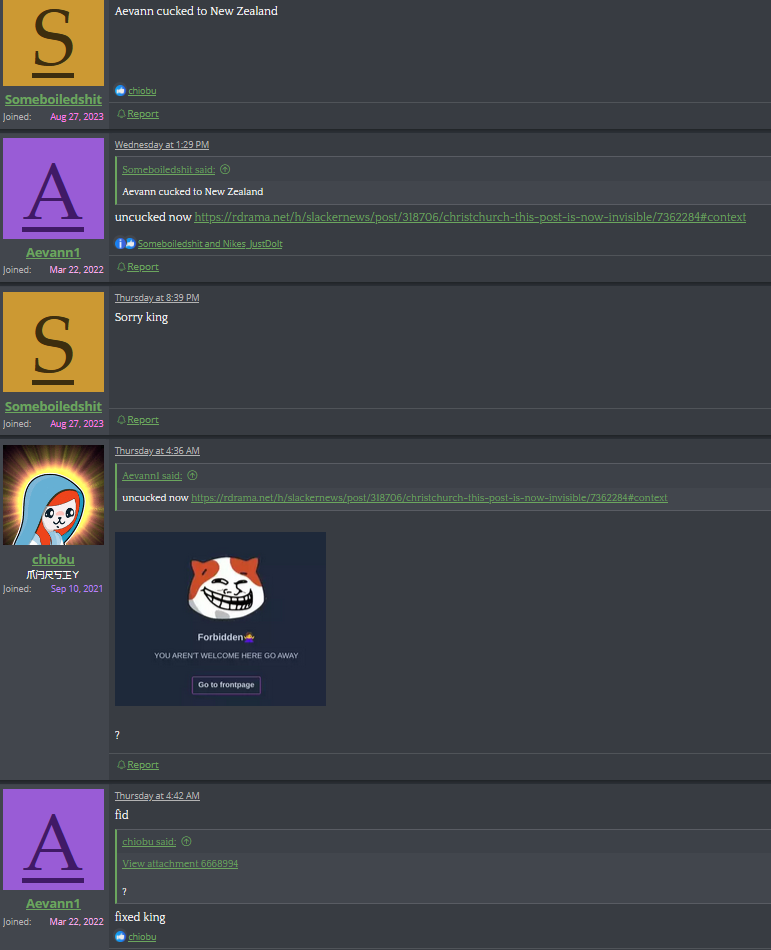Open Aevann1 username link under Wednesday post avatar
The width and height of the screenshot is (771, 950).
click(53, 253)
